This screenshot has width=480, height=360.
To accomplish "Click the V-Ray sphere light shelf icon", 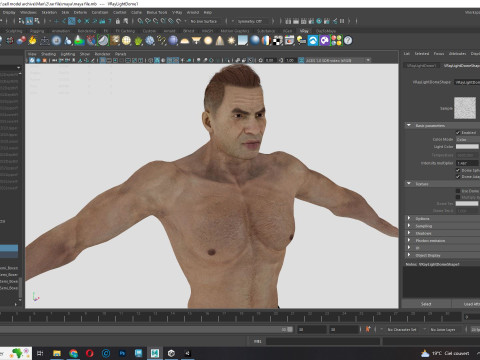I will click(x=208, y=41).
